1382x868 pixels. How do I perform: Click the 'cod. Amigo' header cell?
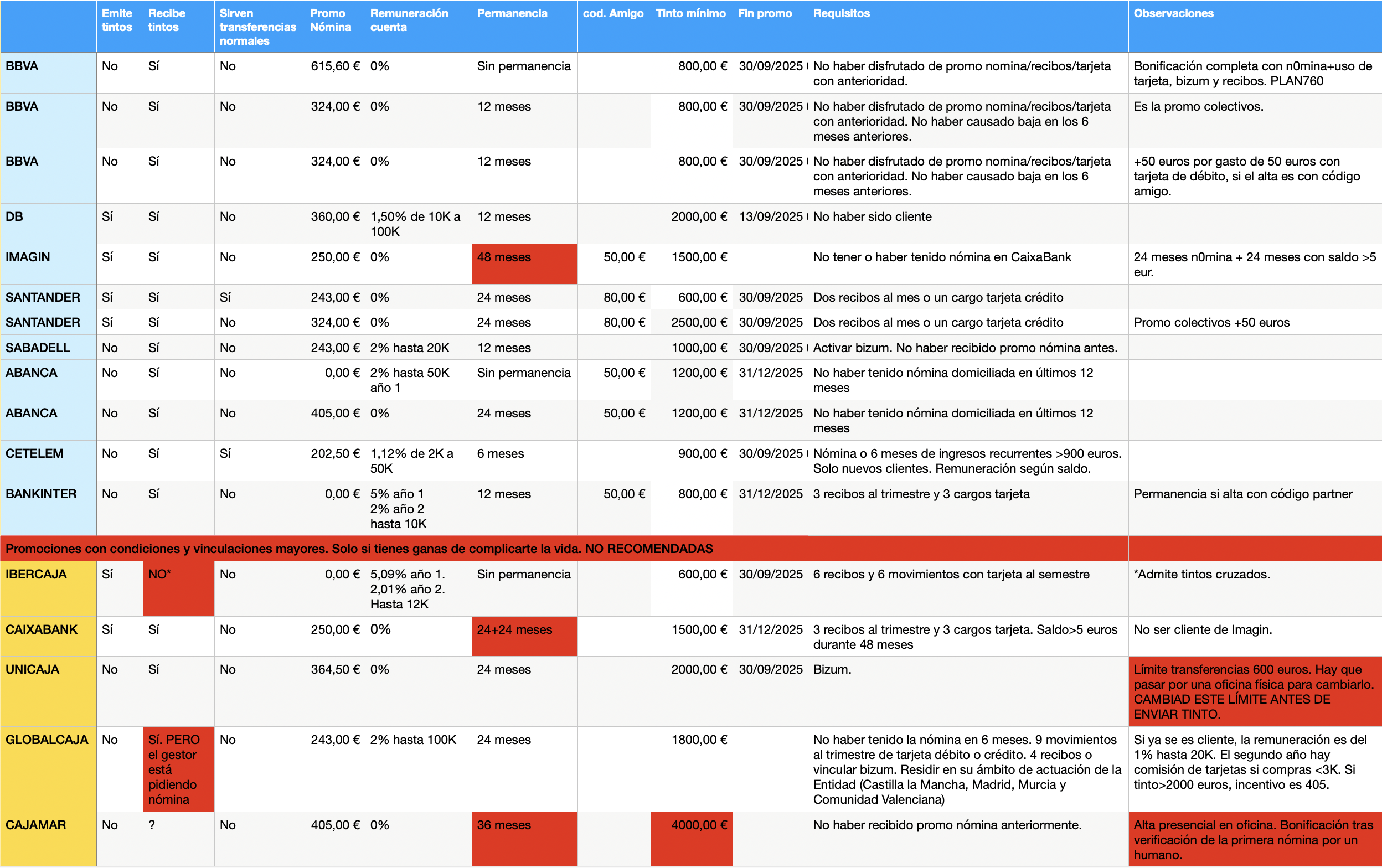[614, 27]
